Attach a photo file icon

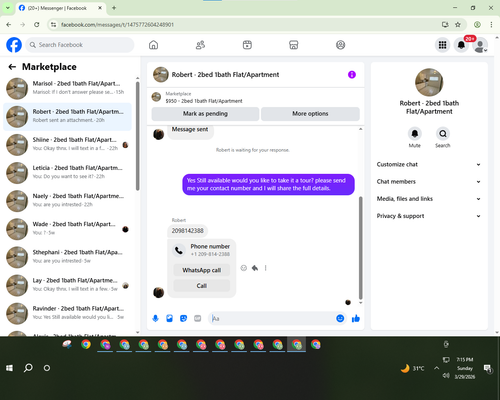(169, 318)
